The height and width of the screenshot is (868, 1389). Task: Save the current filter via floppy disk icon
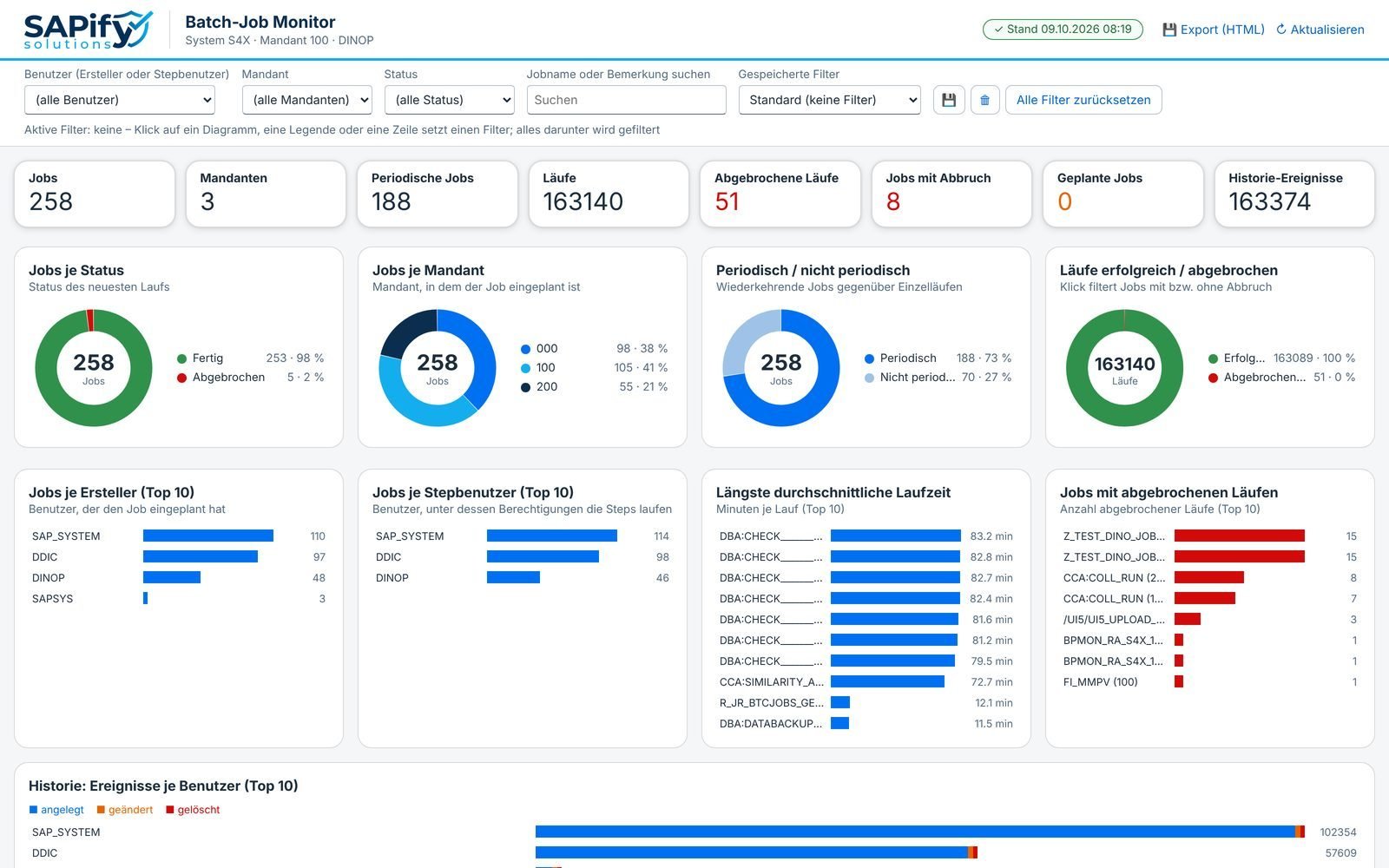pos(949,100)
